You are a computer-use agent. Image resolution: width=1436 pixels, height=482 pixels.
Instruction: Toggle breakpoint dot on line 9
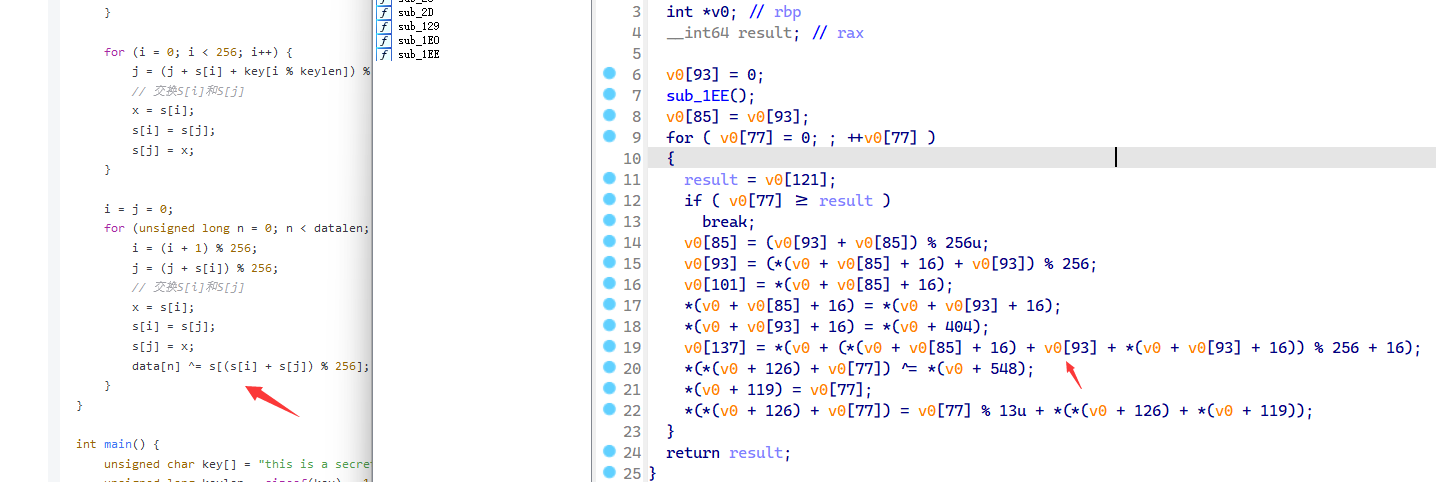click(x=608, y=137)
